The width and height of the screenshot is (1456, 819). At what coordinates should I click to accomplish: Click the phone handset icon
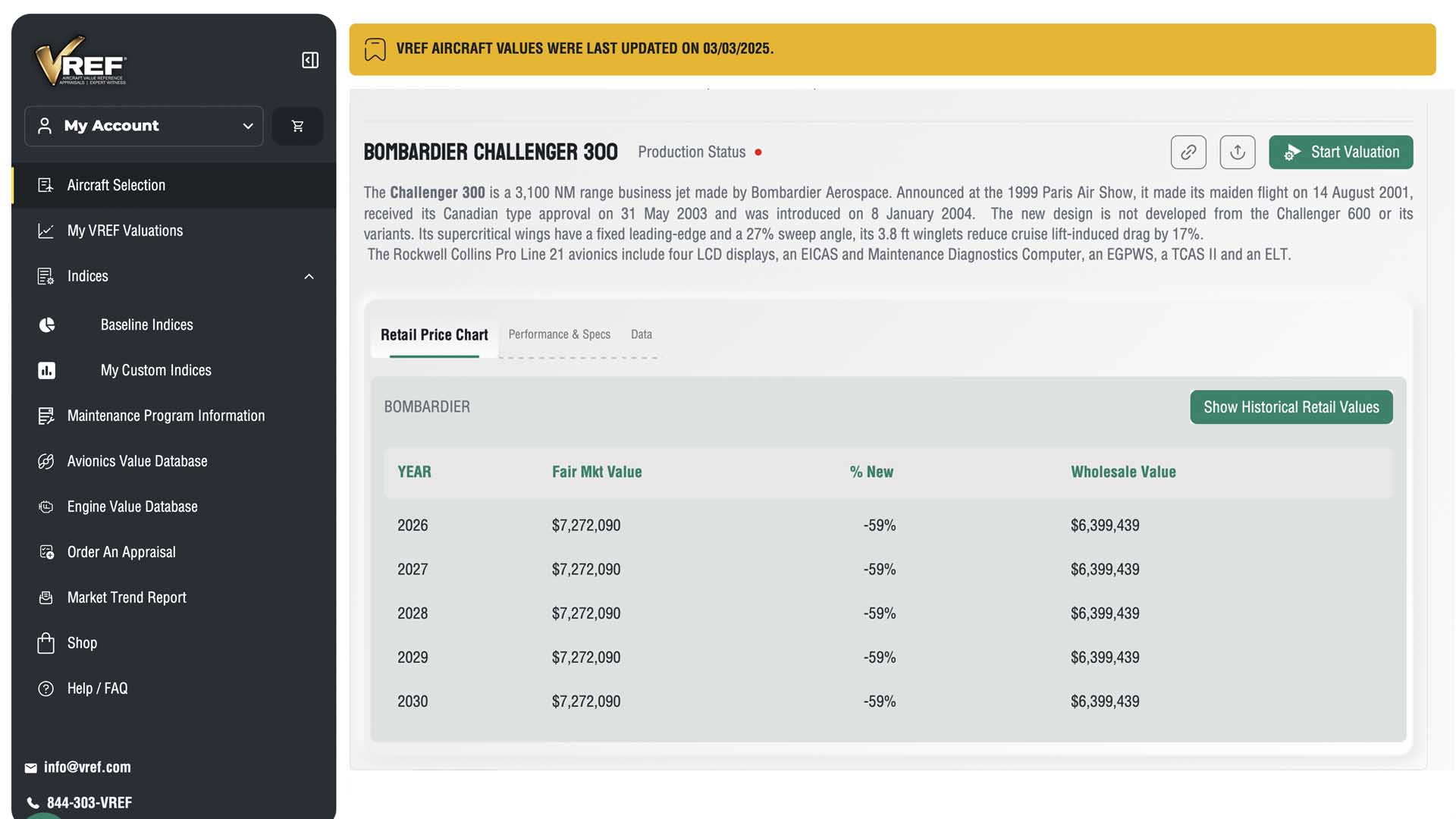click(x=33, y=802)
